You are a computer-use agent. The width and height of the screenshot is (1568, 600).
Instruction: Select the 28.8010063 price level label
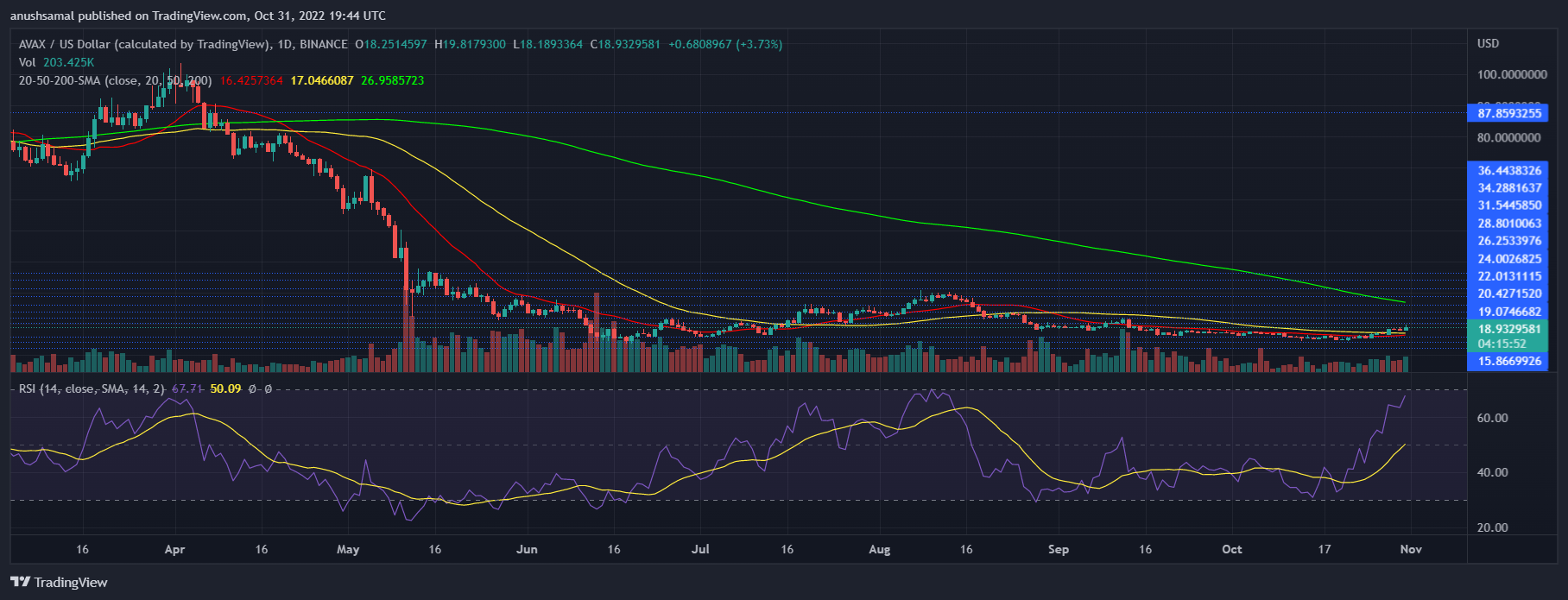pos(1509,223)
